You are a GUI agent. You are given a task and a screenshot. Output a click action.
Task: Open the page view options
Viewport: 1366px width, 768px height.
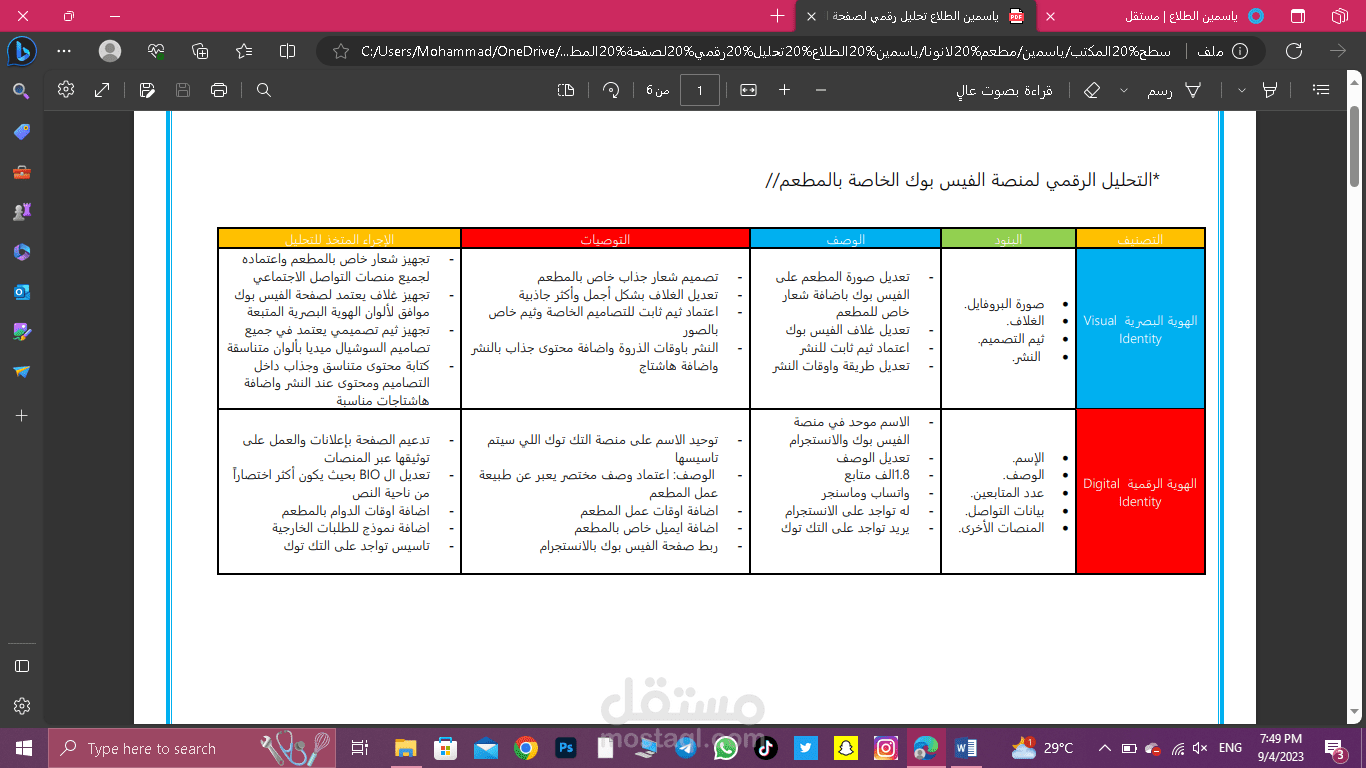coord(566,90)
